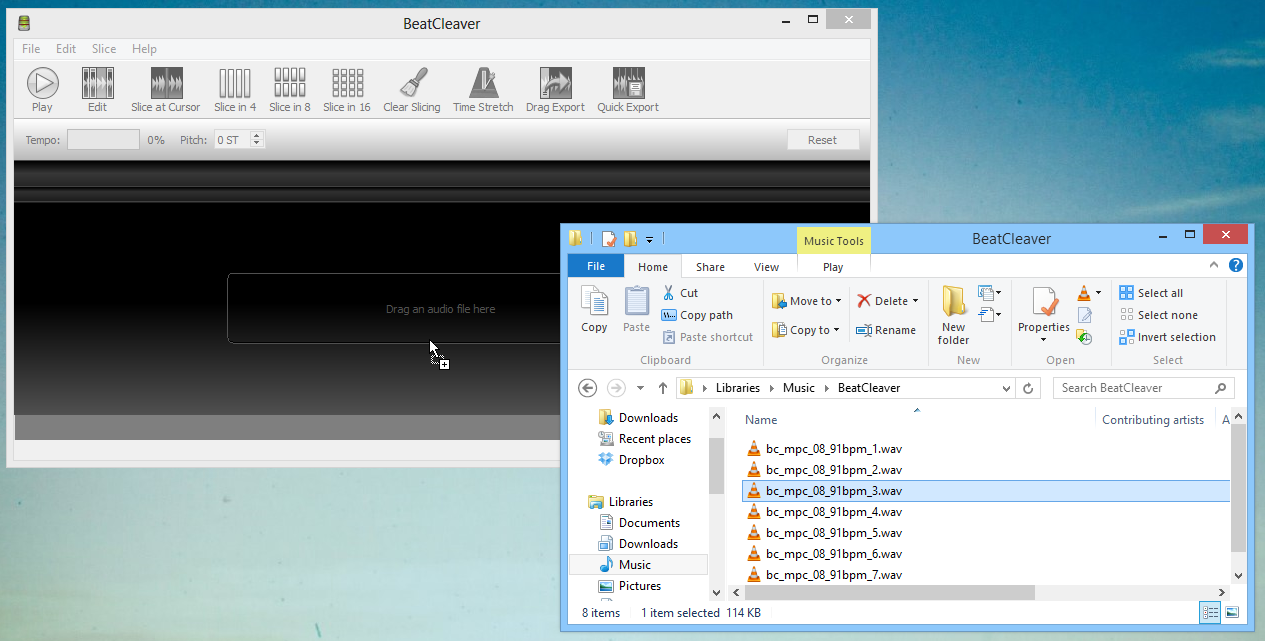The image size is (1265, 641).
Task: Choose Slice in 8 tool
Action: pos(290,84)
